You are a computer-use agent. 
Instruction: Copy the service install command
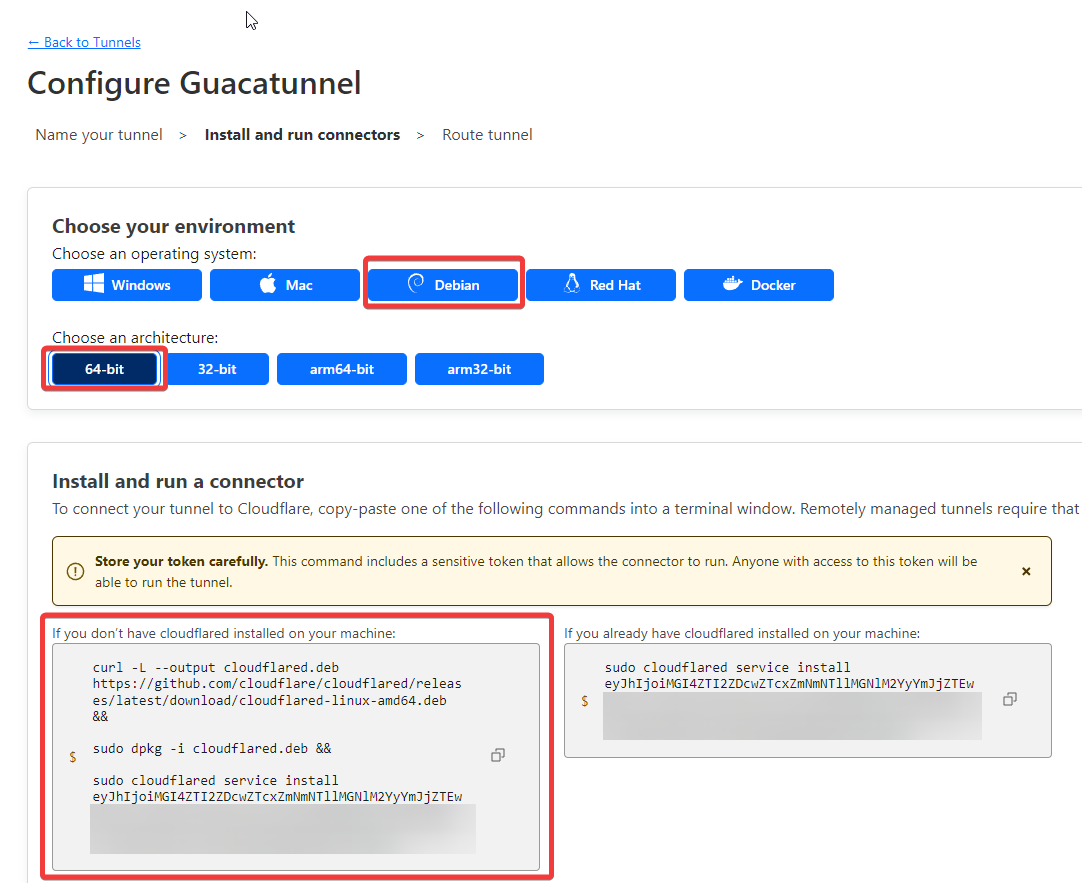point(1009,699)
